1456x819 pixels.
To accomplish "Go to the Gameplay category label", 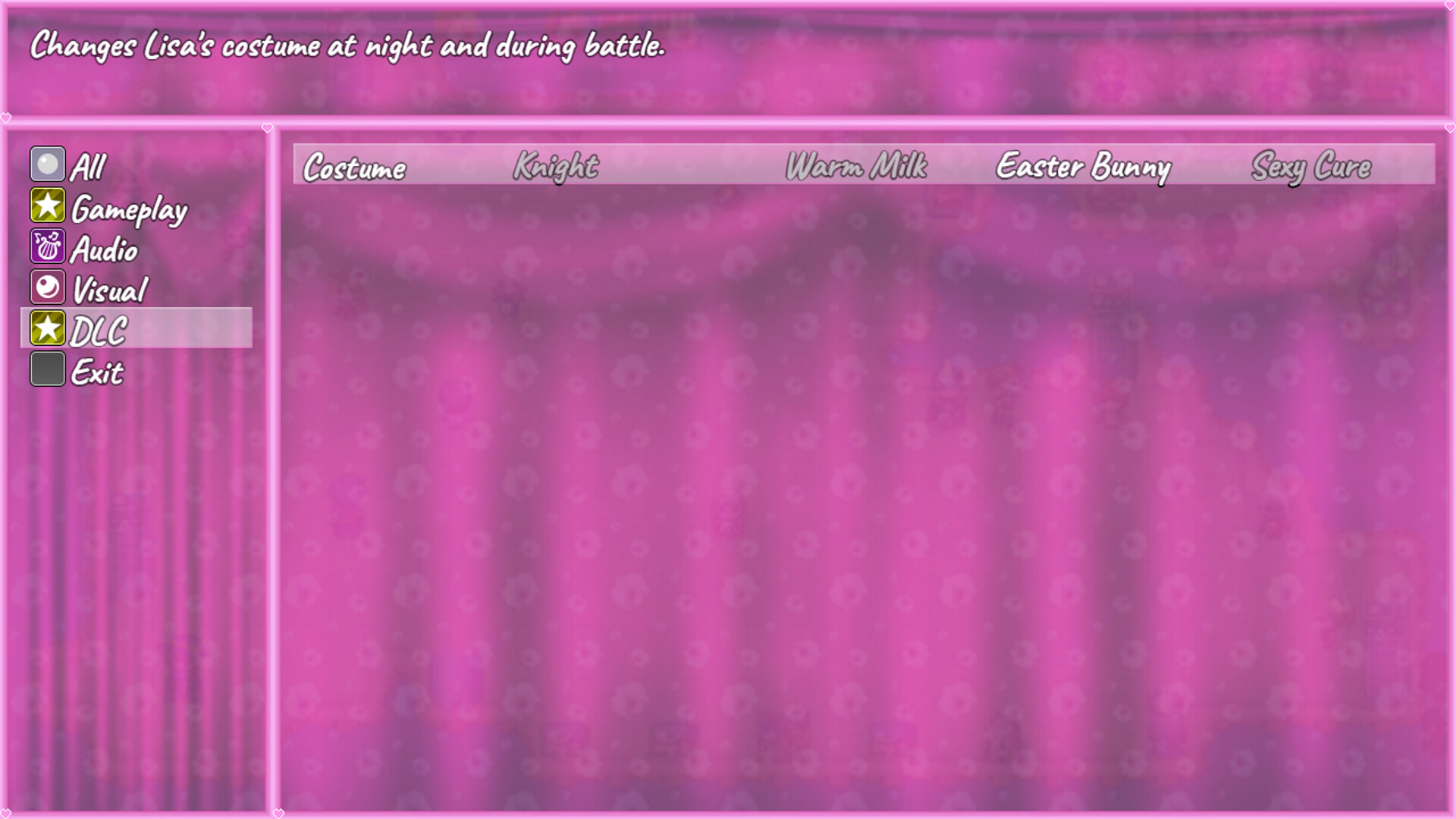I will 129,210.
